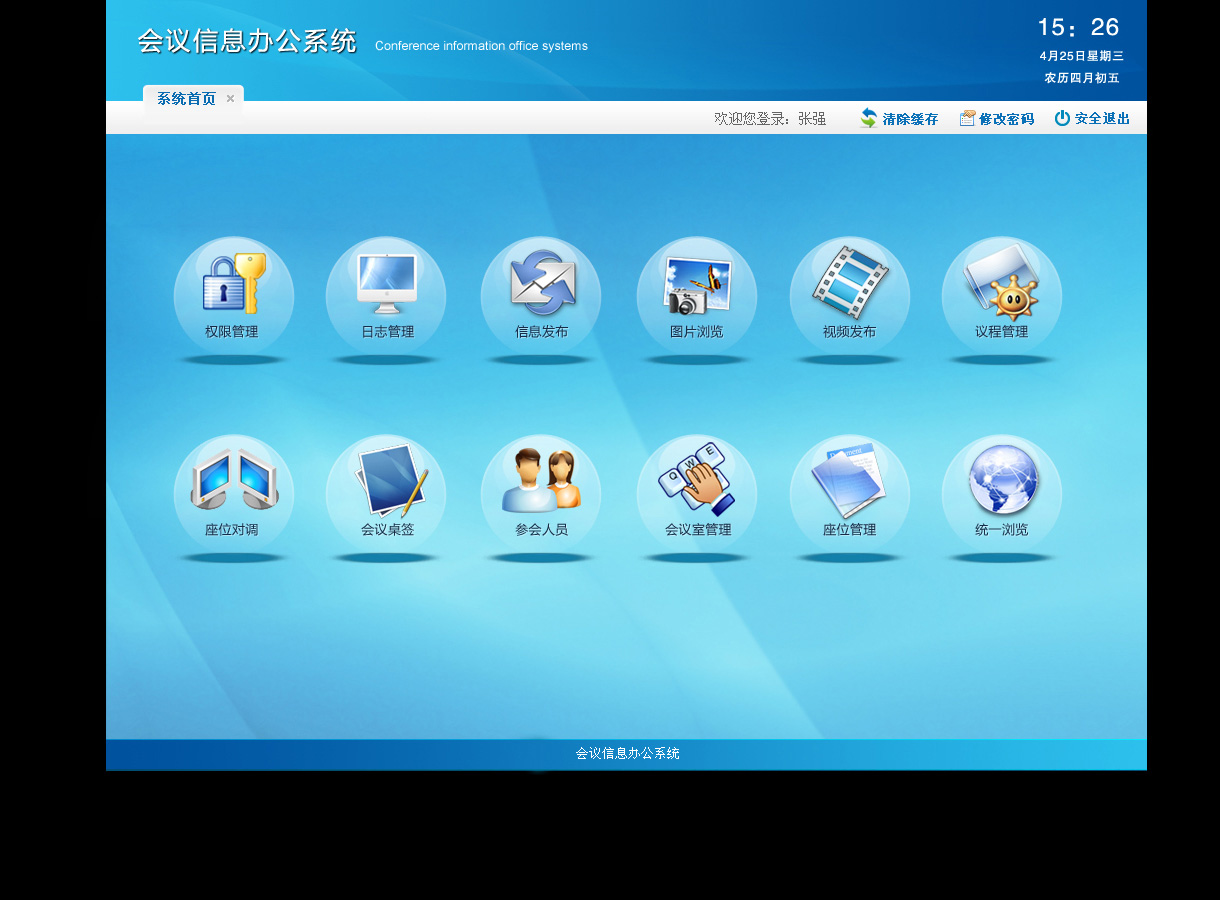
Task: Click the footer text 会议信息办公系统
Action: 628,754
